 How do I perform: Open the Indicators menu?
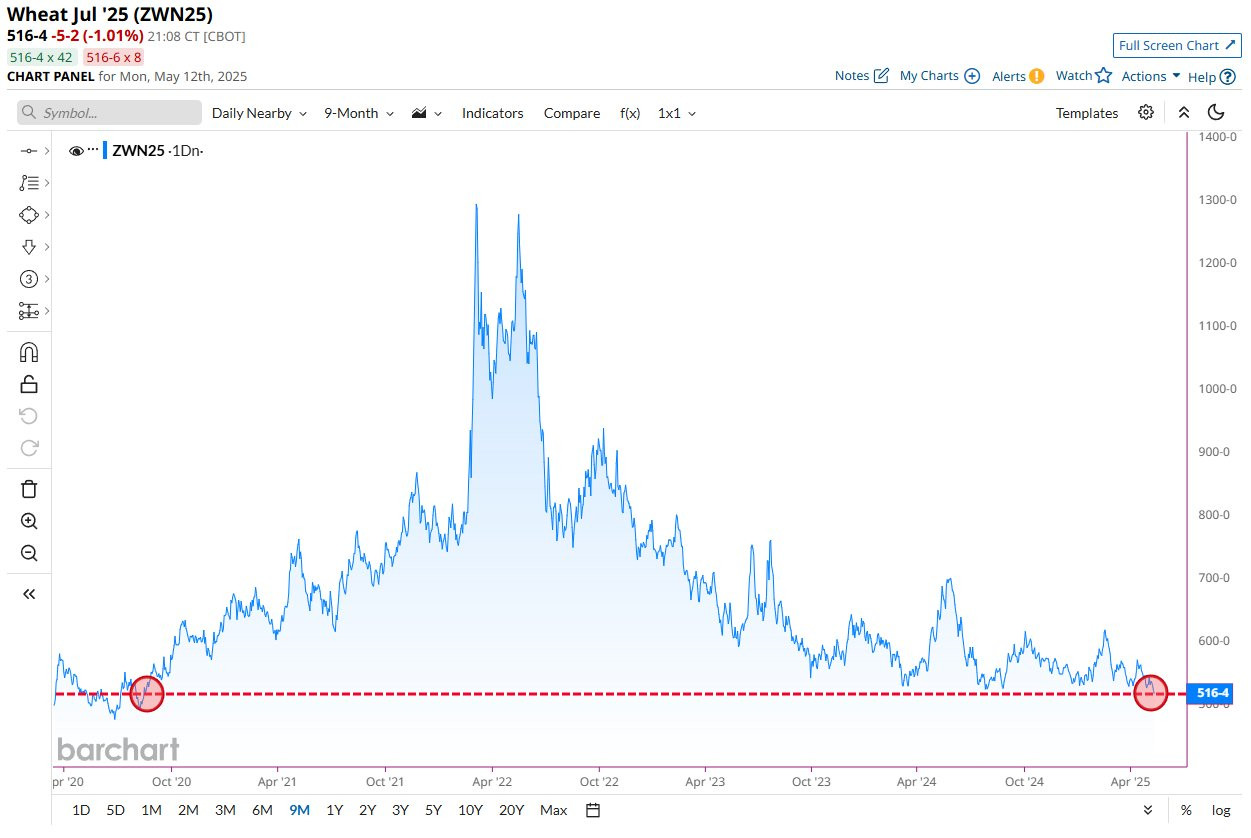492,113
